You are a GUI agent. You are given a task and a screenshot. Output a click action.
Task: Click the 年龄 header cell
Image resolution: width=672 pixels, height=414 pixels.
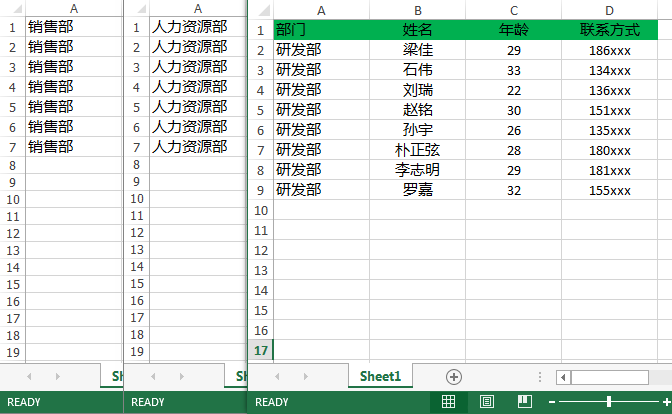[513, 30]
